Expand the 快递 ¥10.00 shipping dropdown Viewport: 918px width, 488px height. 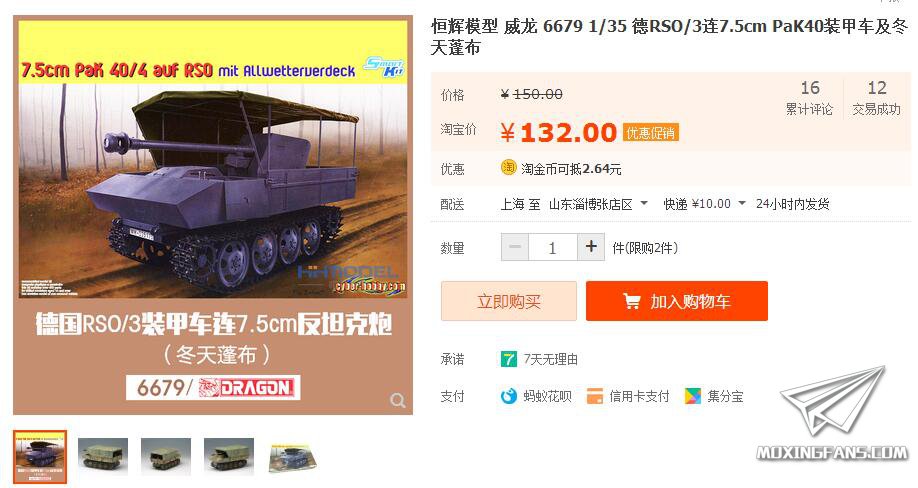point(704,204)
